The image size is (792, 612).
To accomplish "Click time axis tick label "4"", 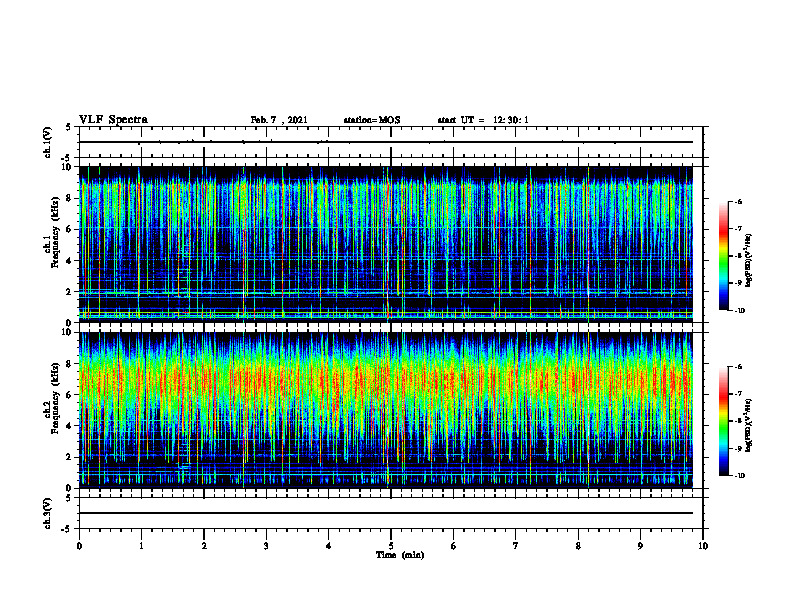I will (x=329, y=546).
